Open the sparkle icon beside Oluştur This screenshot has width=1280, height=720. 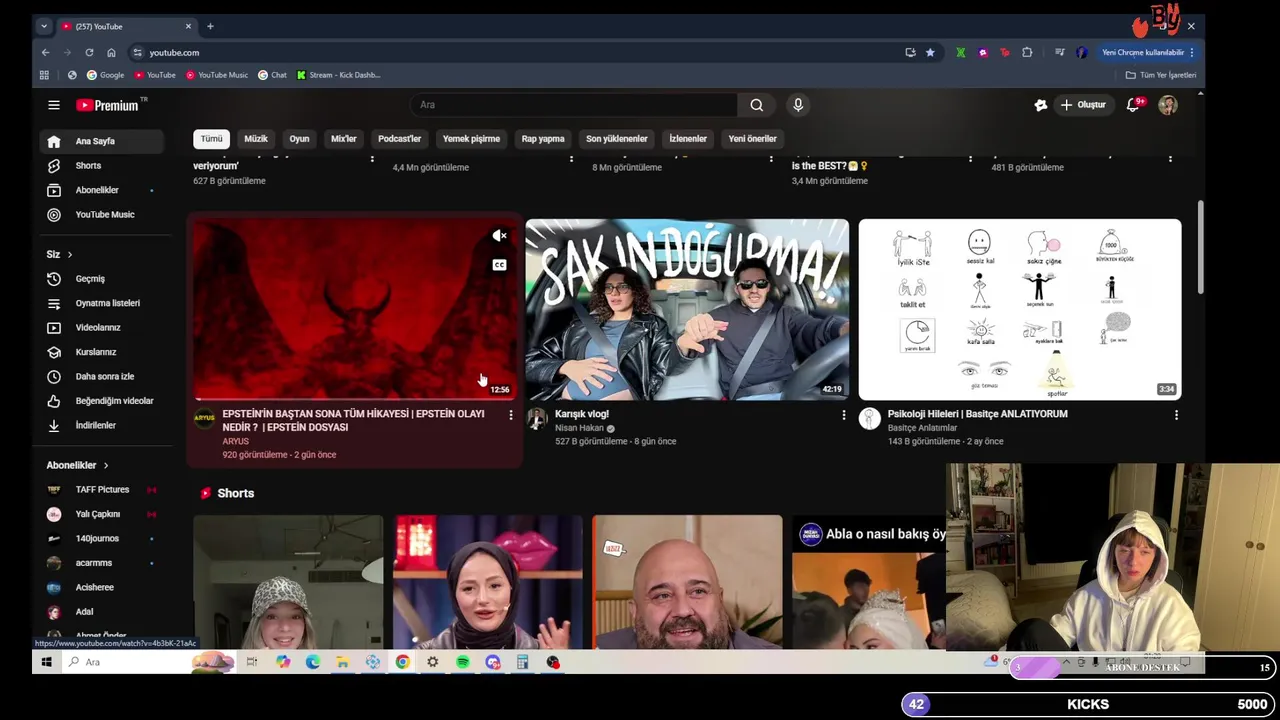pyautogui.click(x=1040, y=105)
